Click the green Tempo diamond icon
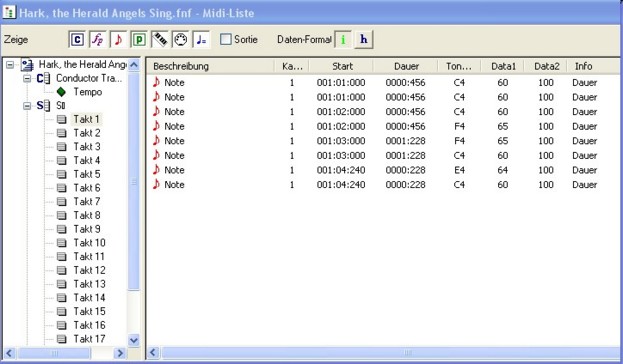This screenshot has height=364, width=623. tap(61, 92)
